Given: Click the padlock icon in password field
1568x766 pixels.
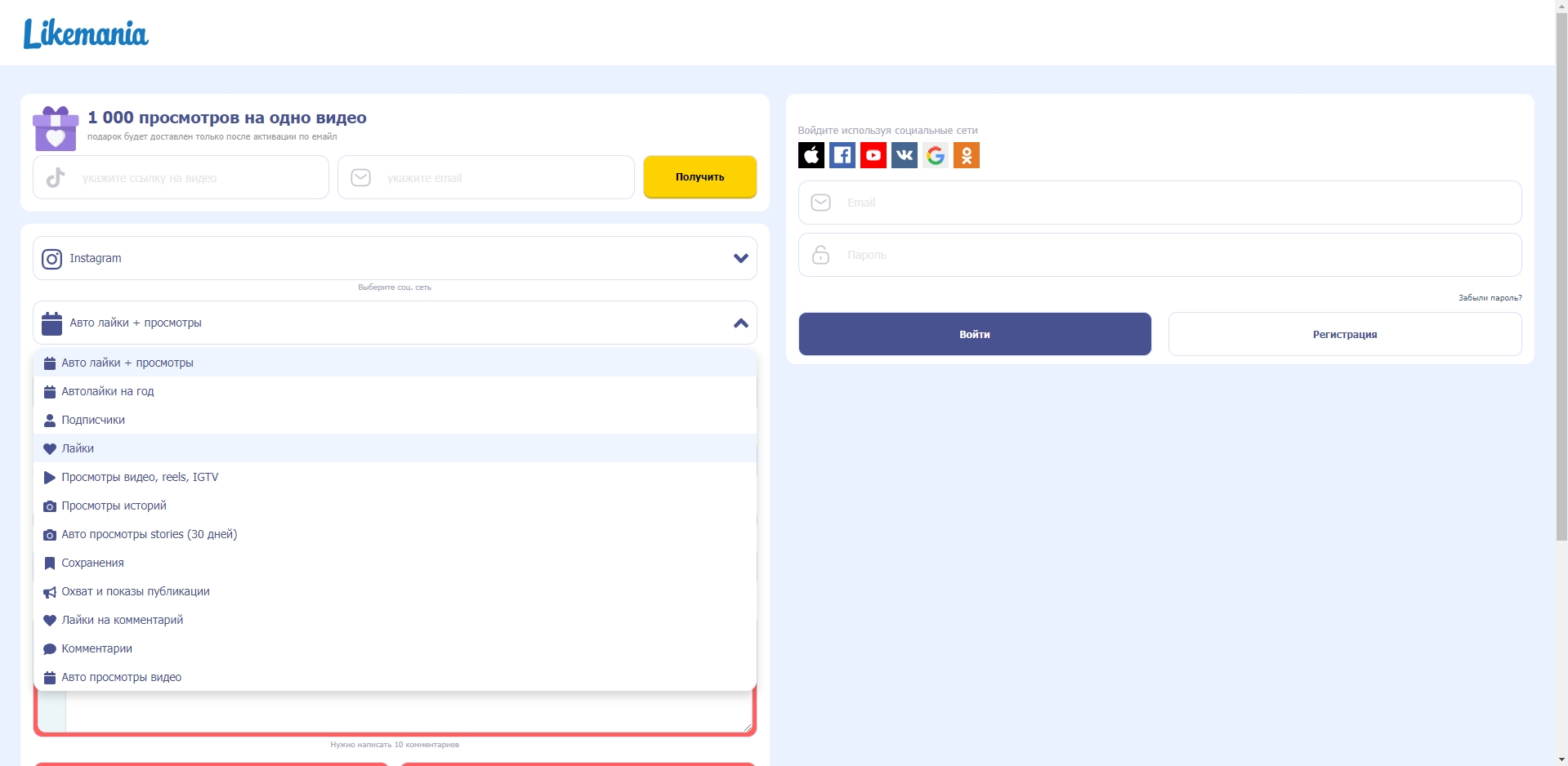Looking at the screenshot, I should tap(821, 255).
